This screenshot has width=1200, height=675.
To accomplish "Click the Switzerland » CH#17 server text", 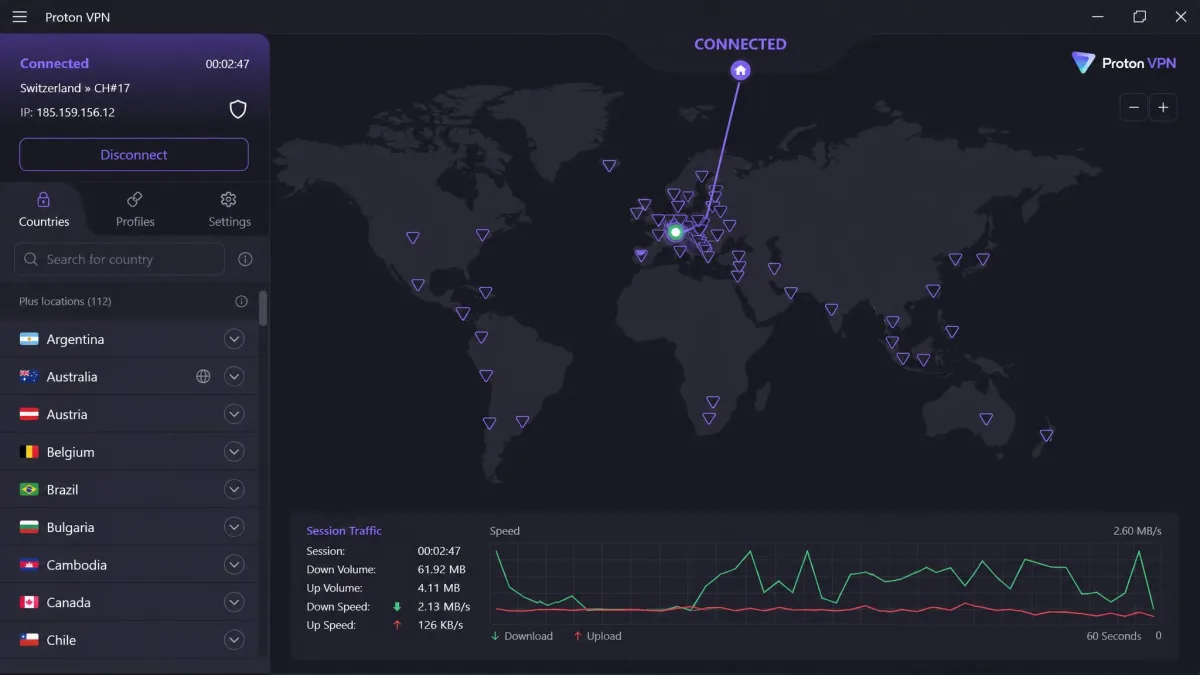I will coord(75,88).
